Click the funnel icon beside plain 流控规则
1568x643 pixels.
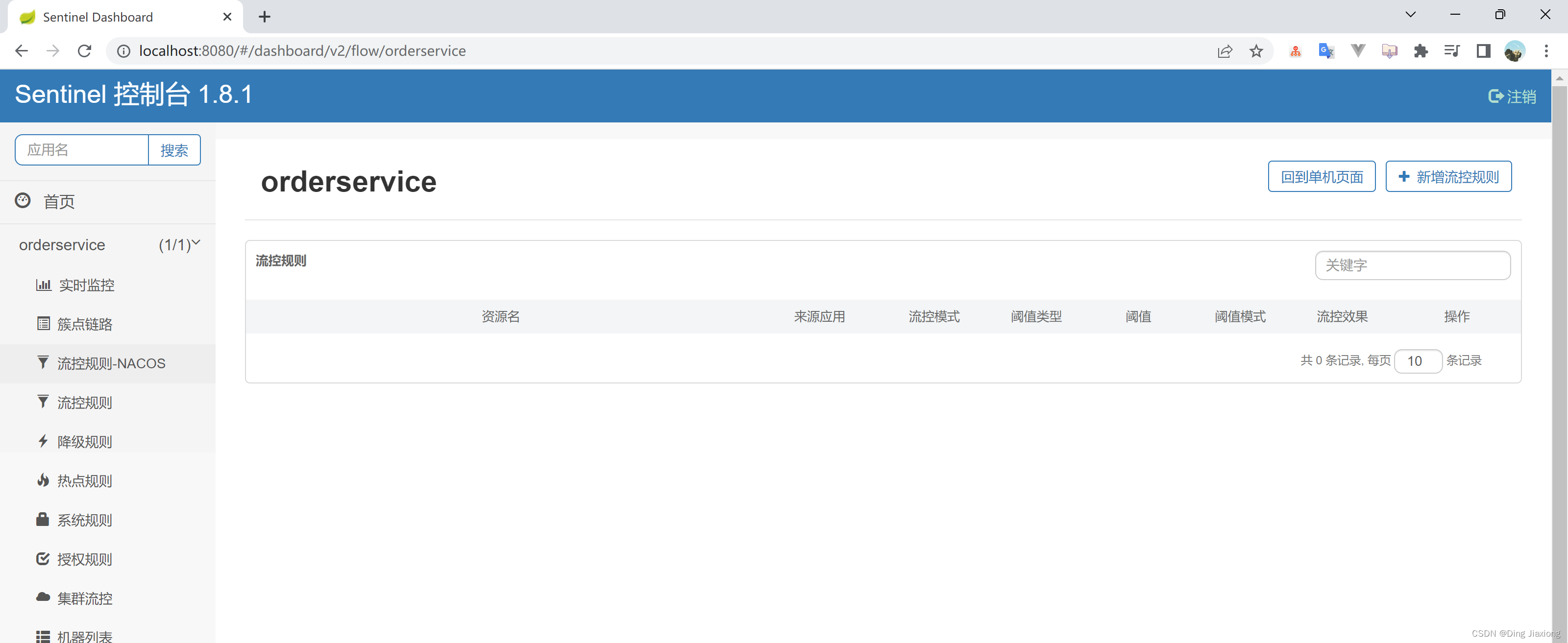[x=43, y=402]
